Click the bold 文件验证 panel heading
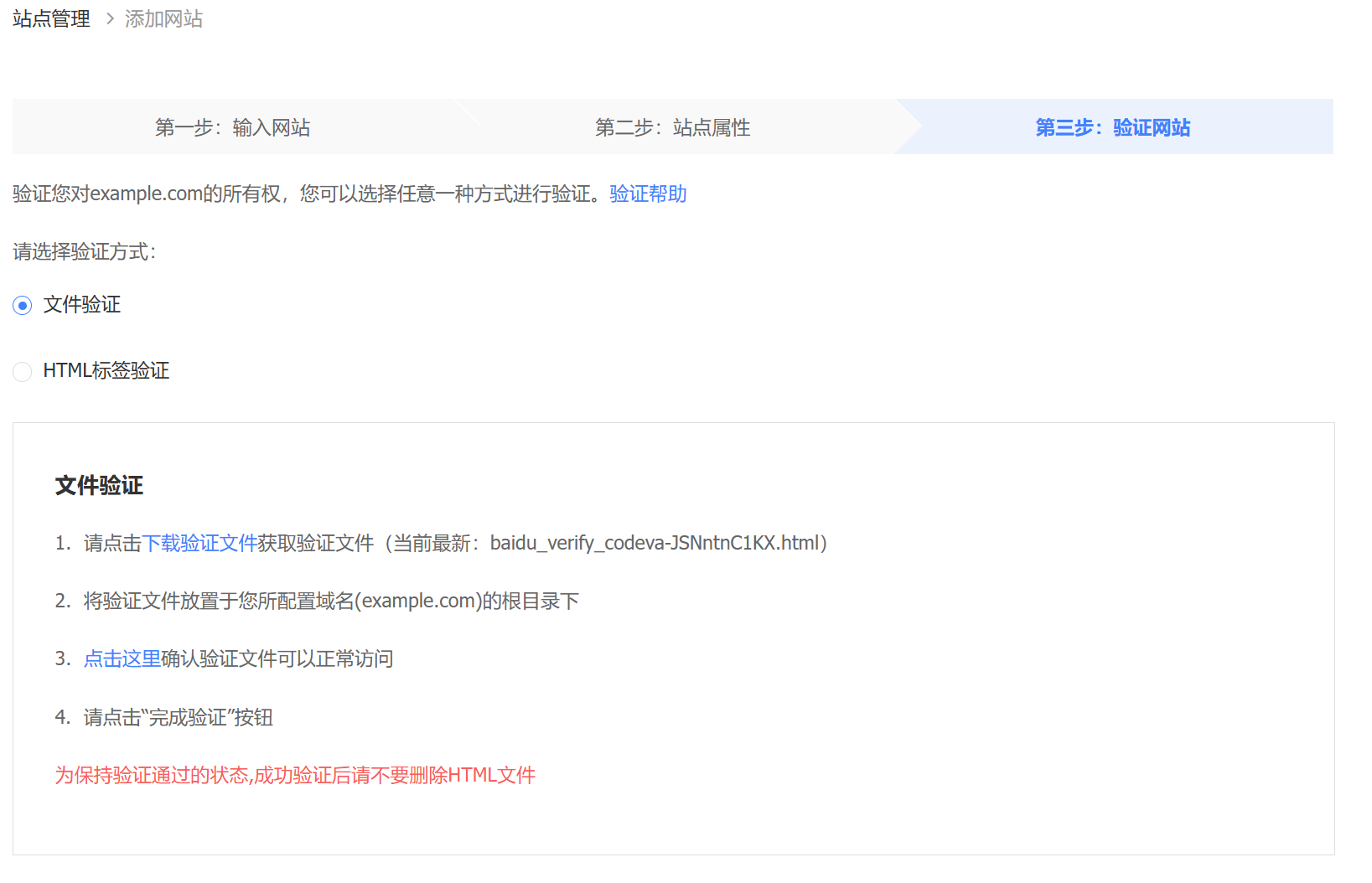Viewport: 1372px width, 883px height. [99, 486]
